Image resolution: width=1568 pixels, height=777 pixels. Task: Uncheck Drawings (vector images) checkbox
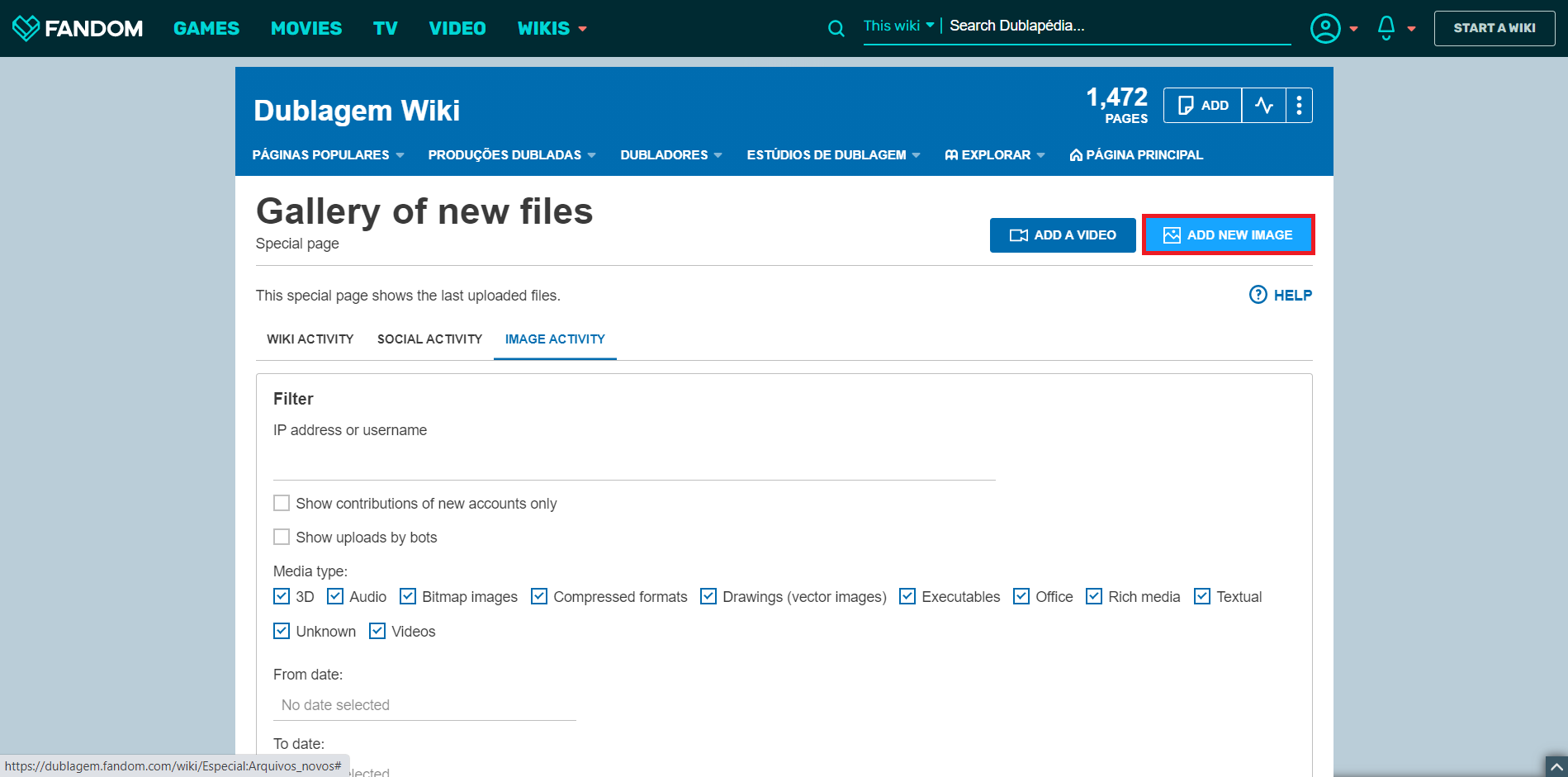[x=708, y=596]
